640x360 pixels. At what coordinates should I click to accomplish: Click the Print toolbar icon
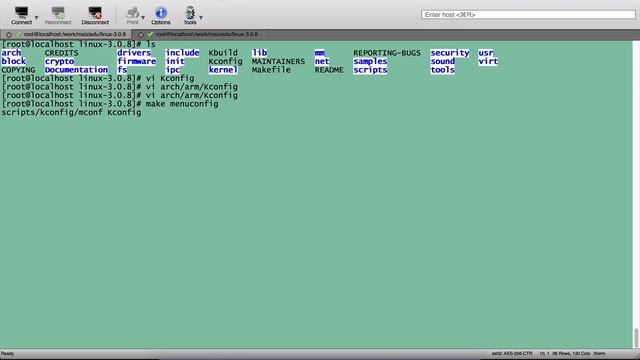click(x=132, y=15)
